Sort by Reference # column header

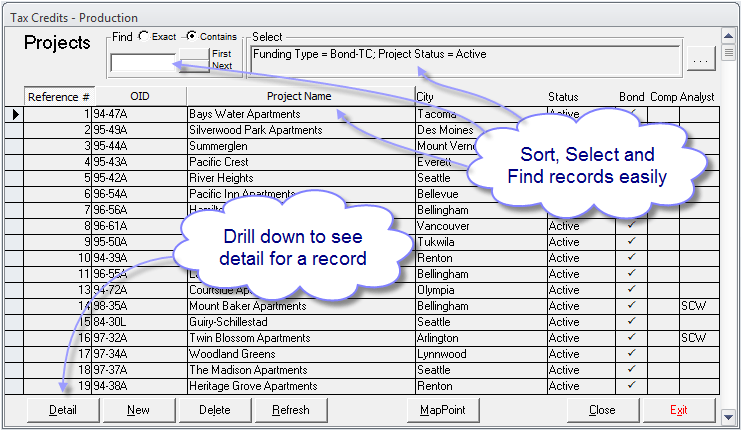click(59, 97)
